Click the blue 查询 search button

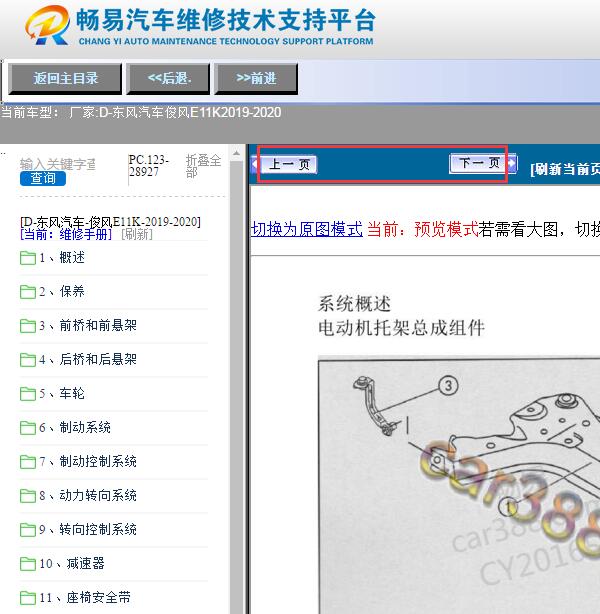pos(43,179)
